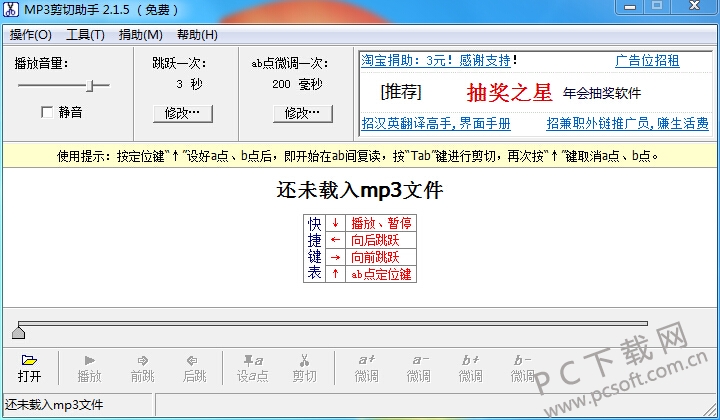Screen dimensions: 720x420
Task: Click the 播放音量 volume slider handle
Action: (90, 85)
